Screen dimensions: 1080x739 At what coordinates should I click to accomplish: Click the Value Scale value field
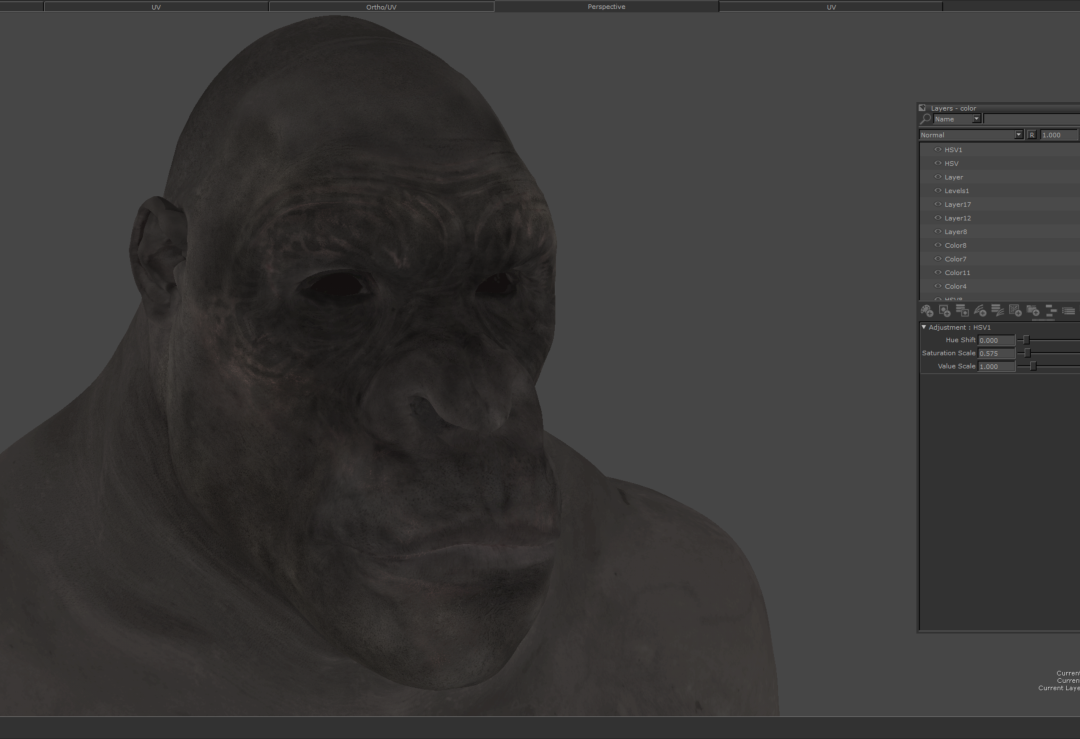(997, 366)
